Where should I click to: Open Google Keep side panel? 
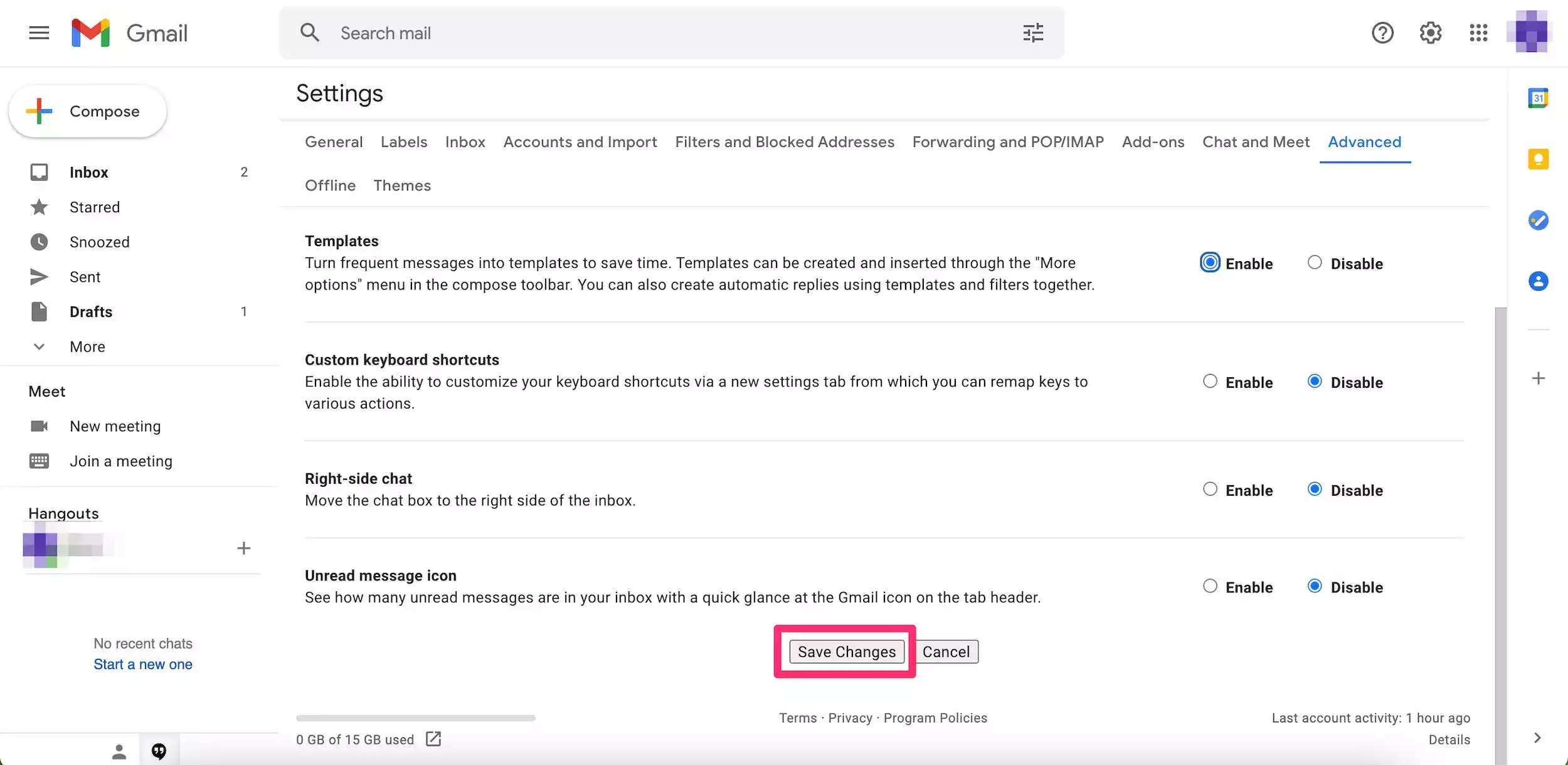click(1538, 159)
